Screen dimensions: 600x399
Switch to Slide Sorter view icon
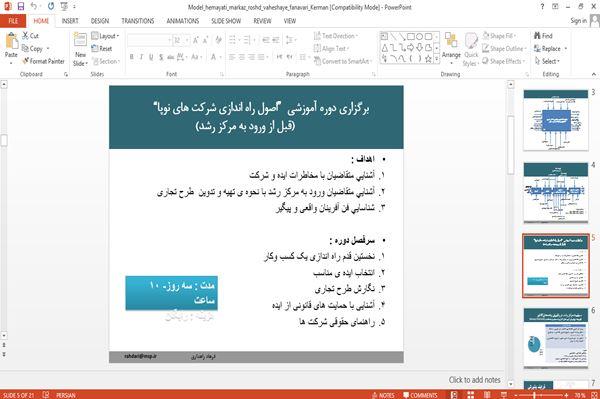[x=470, y=395]
